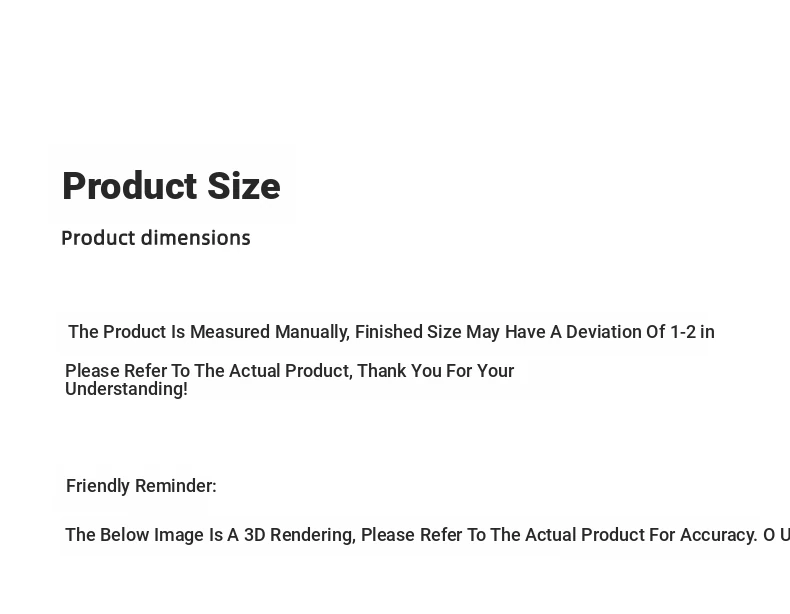790x614 pixels.
Task: Click the word Understanding!
Action: [x=126, y=389]
